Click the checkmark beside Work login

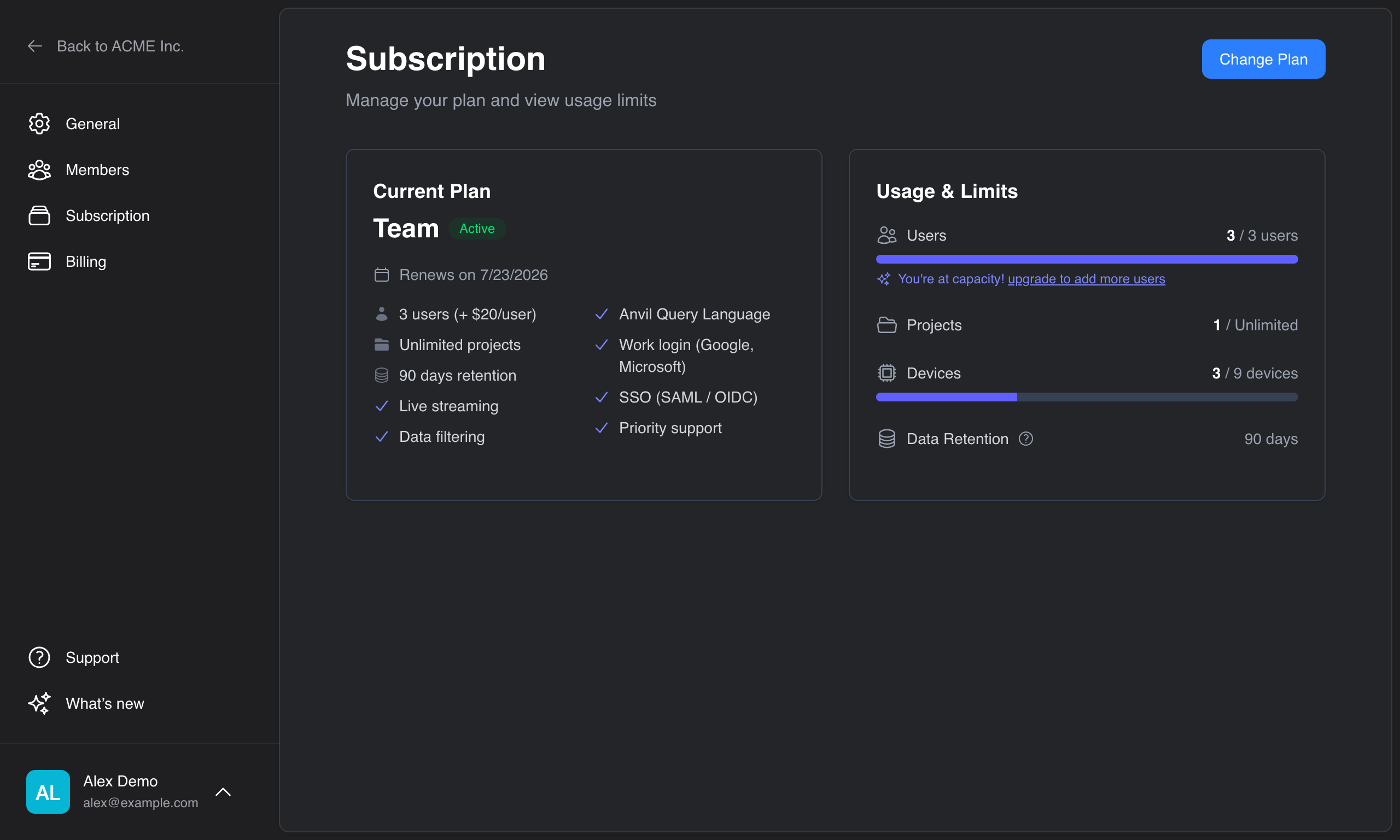602,344
